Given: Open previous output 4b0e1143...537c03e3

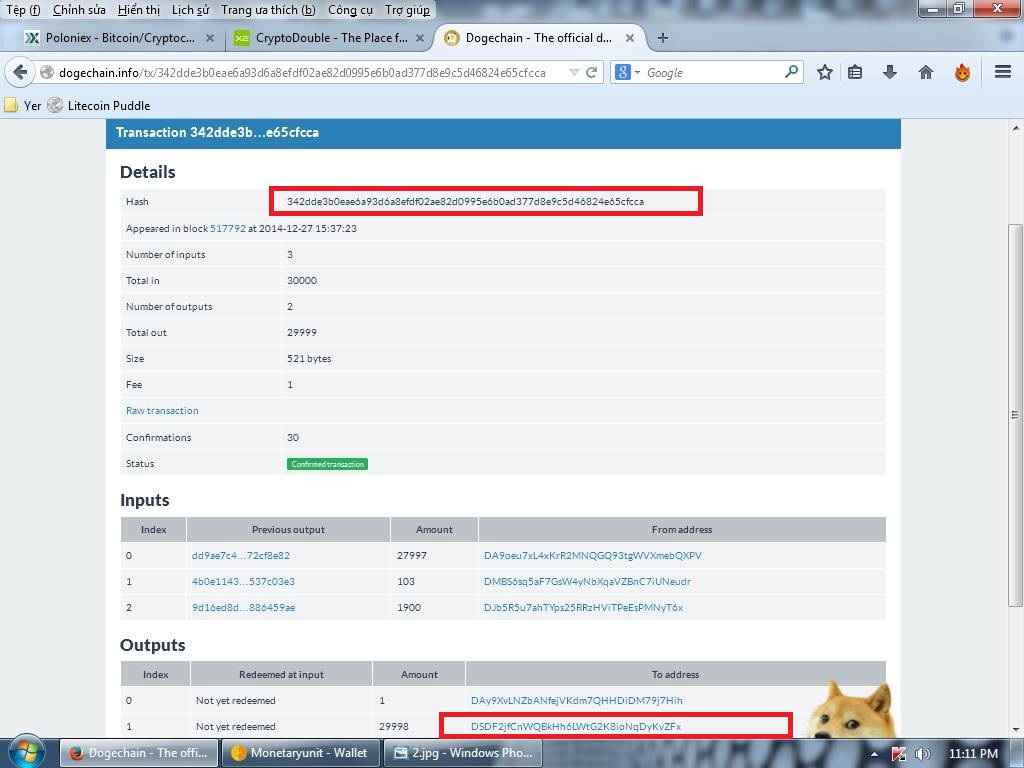Looking at the screenshot, I should coord(243,581).
